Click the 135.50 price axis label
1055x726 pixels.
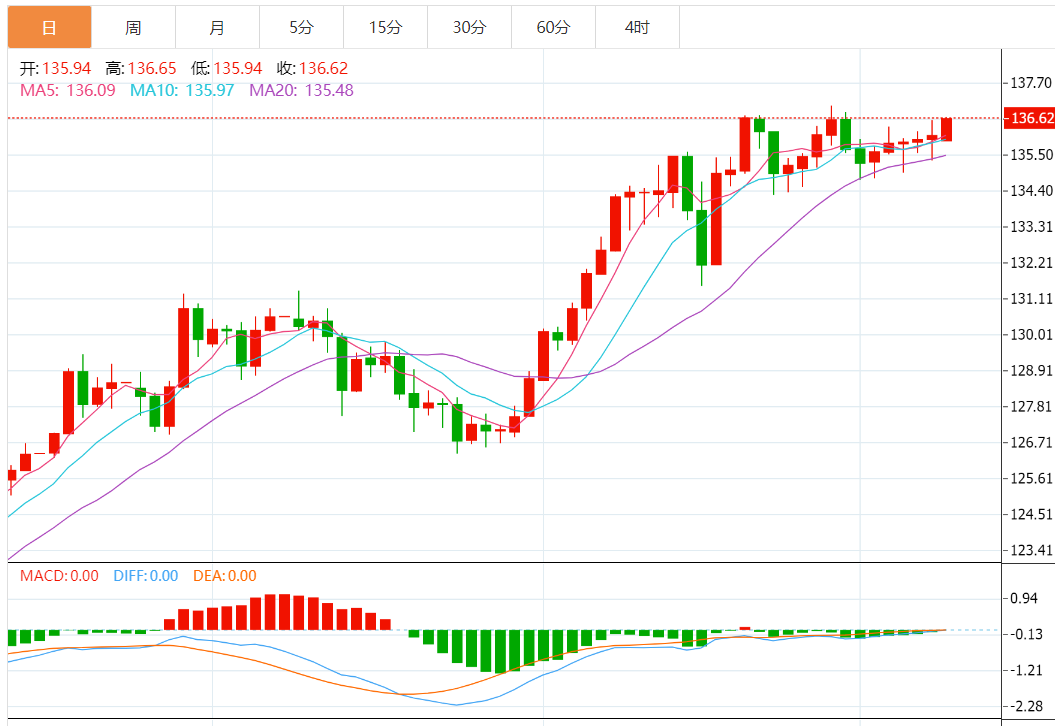pos(1031,155)
